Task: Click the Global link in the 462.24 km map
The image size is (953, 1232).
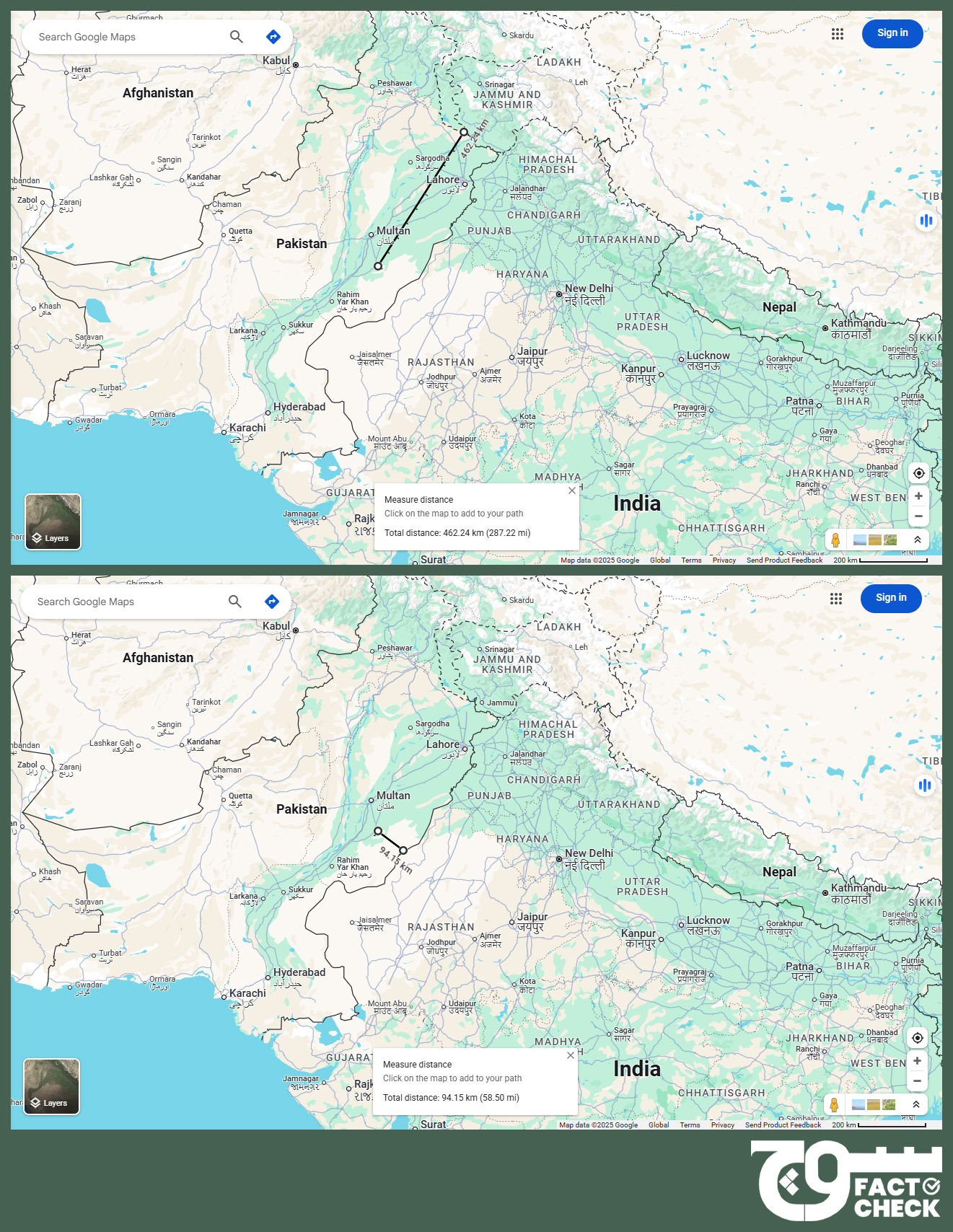Action: (x=660, y=560)
